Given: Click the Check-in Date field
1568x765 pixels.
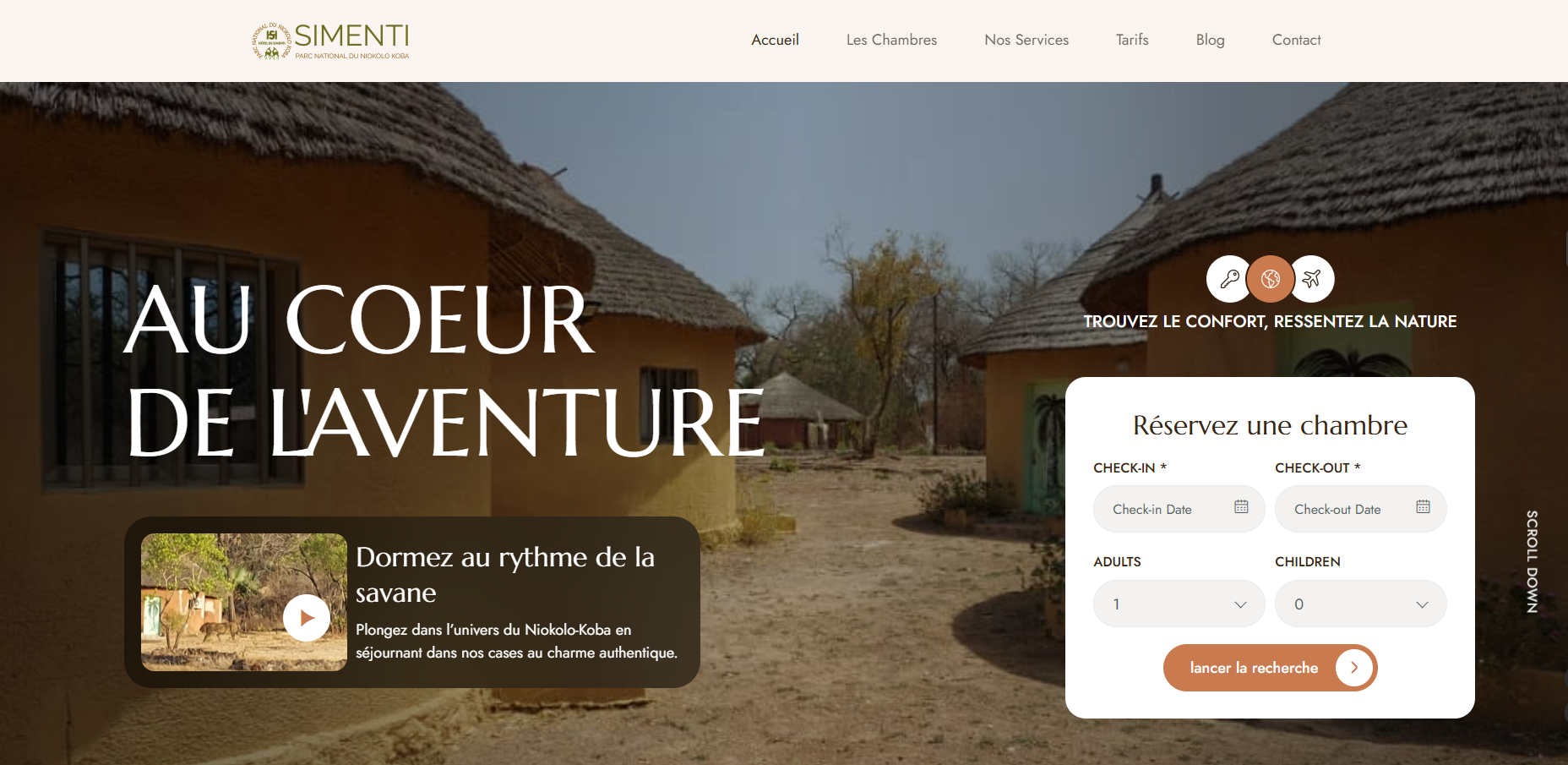Looking at the screenshot, I should coord(1179,509).
